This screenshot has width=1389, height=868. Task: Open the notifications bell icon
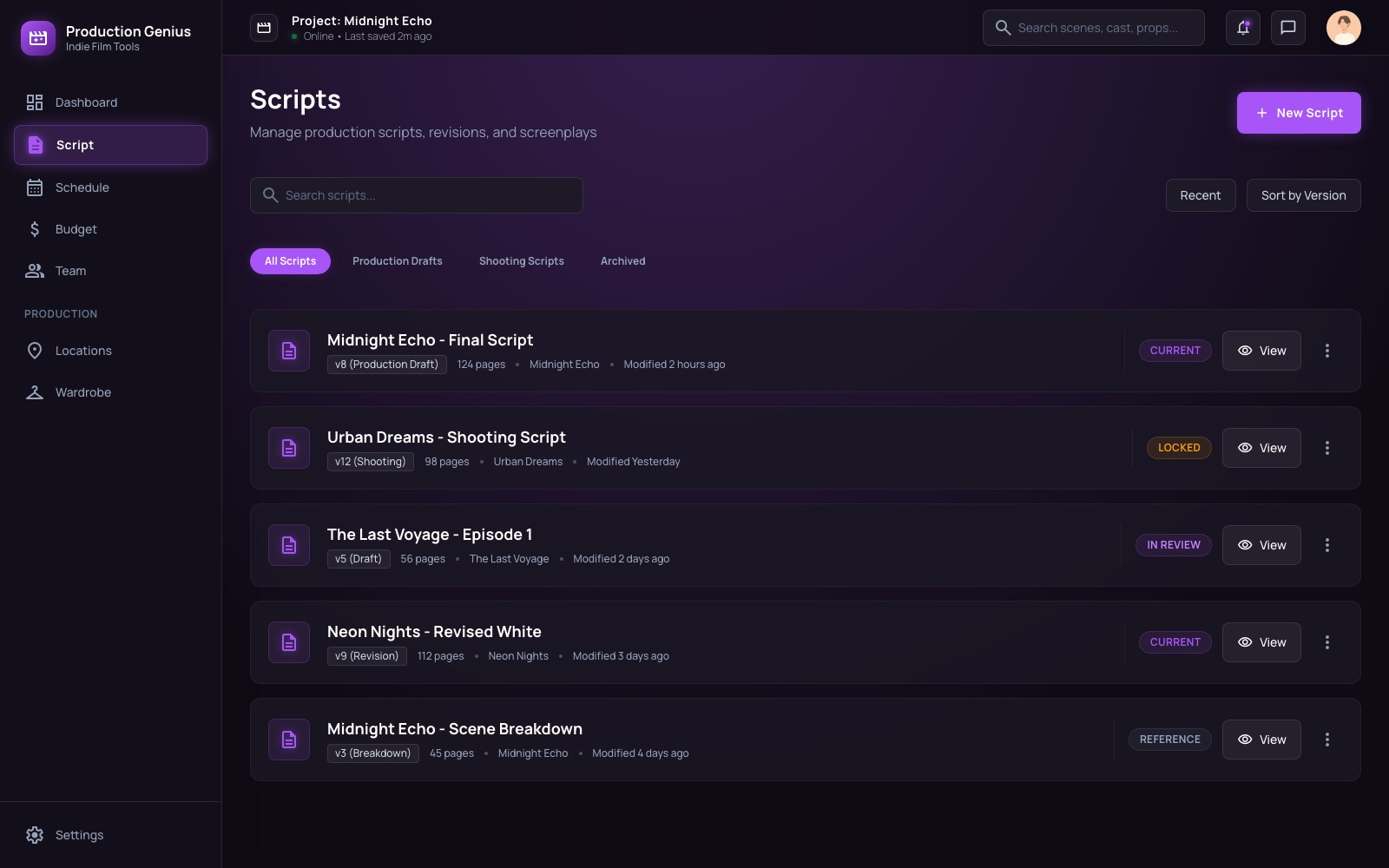point(1243,28)
